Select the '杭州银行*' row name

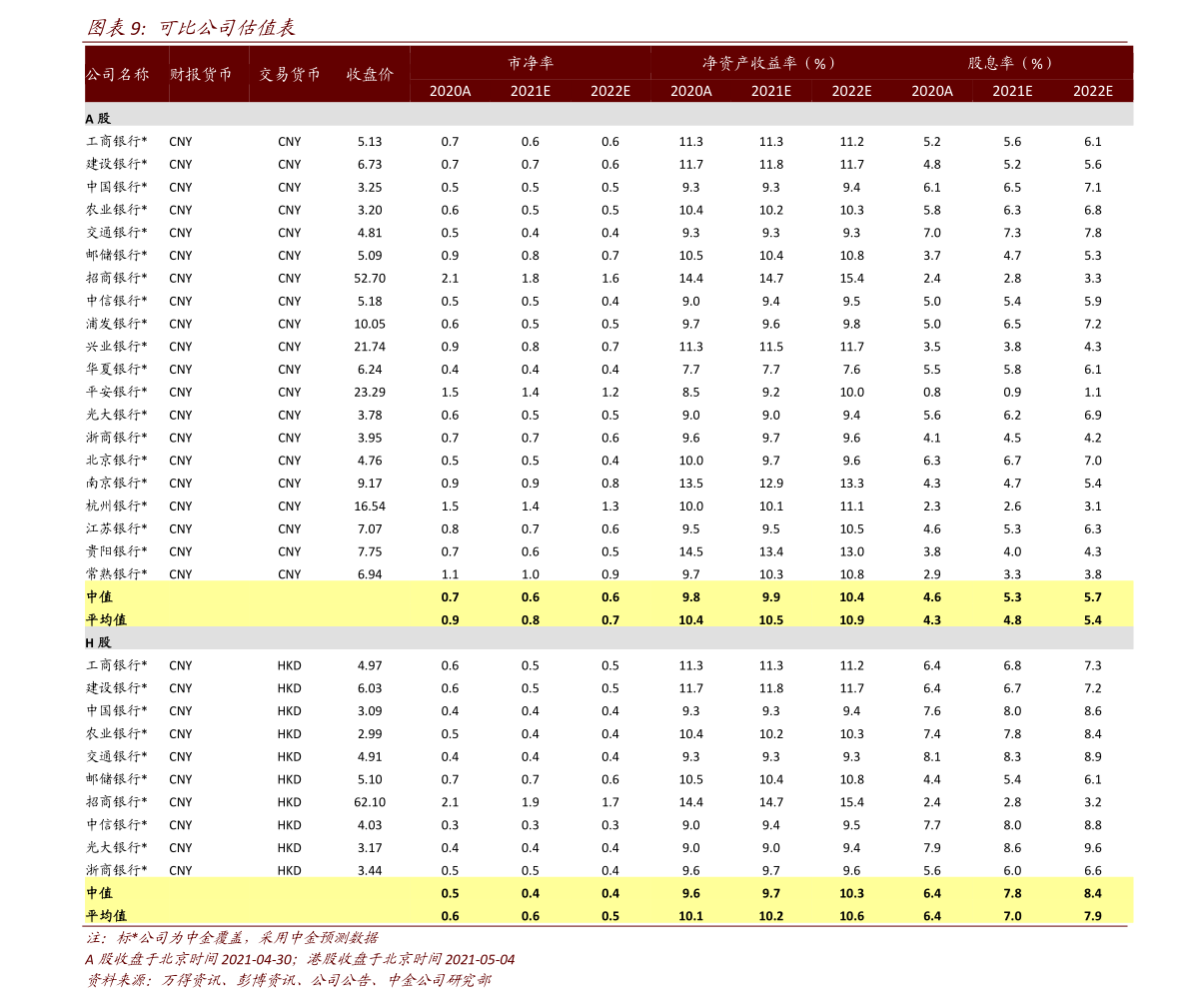pyautogui.click(x=116, y=505)
